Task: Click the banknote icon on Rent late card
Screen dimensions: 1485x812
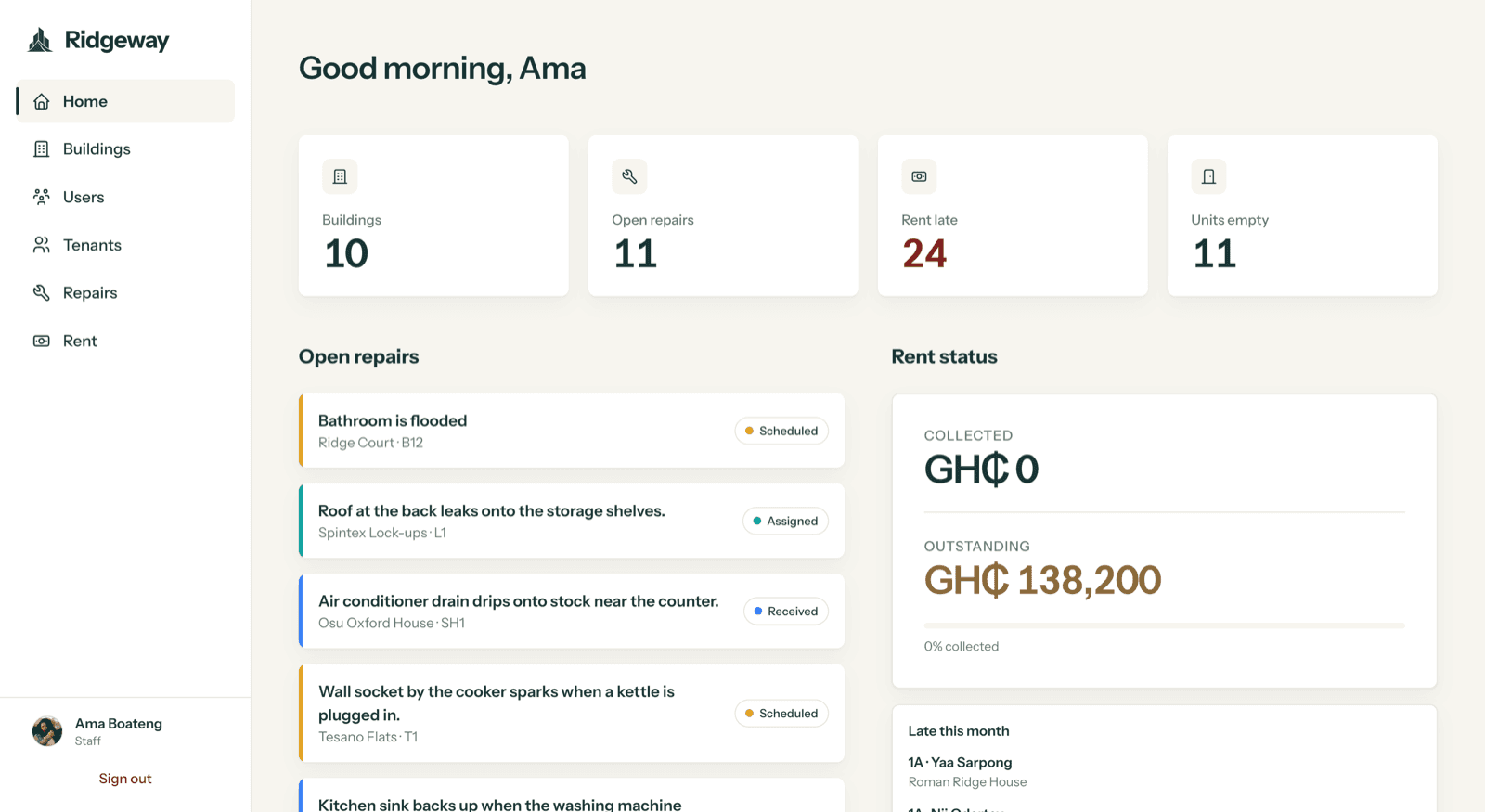Action: point(919,176)
